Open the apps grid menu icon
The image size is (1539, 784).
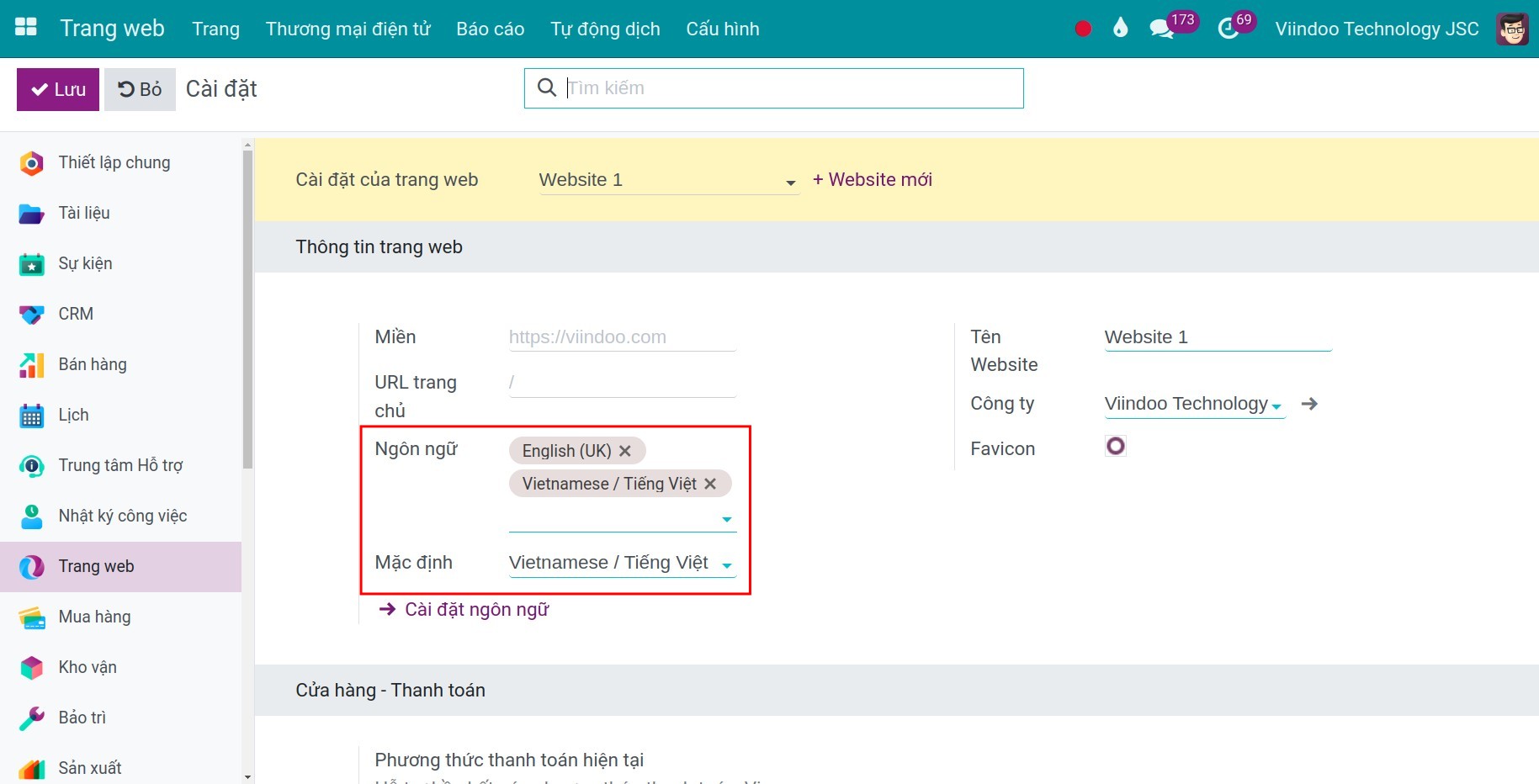[x=26, y=28]
